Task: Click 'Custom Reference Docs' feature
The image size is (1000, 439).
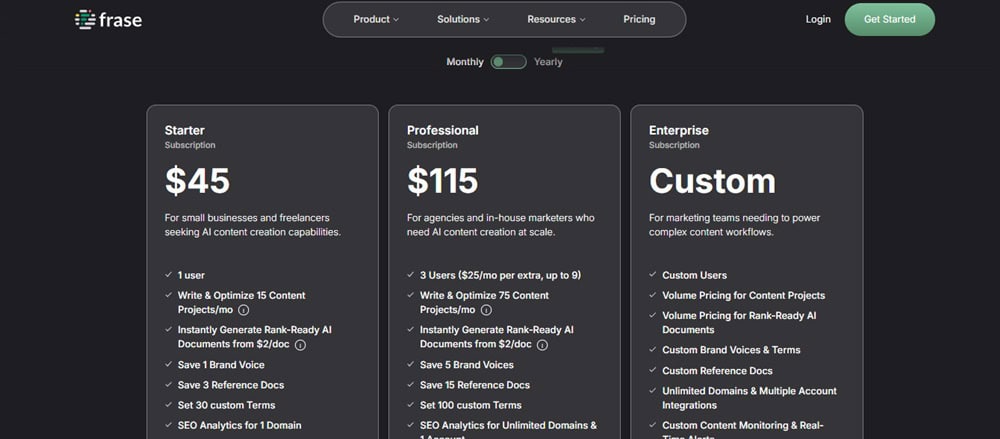Action: [x=717, y=371]
